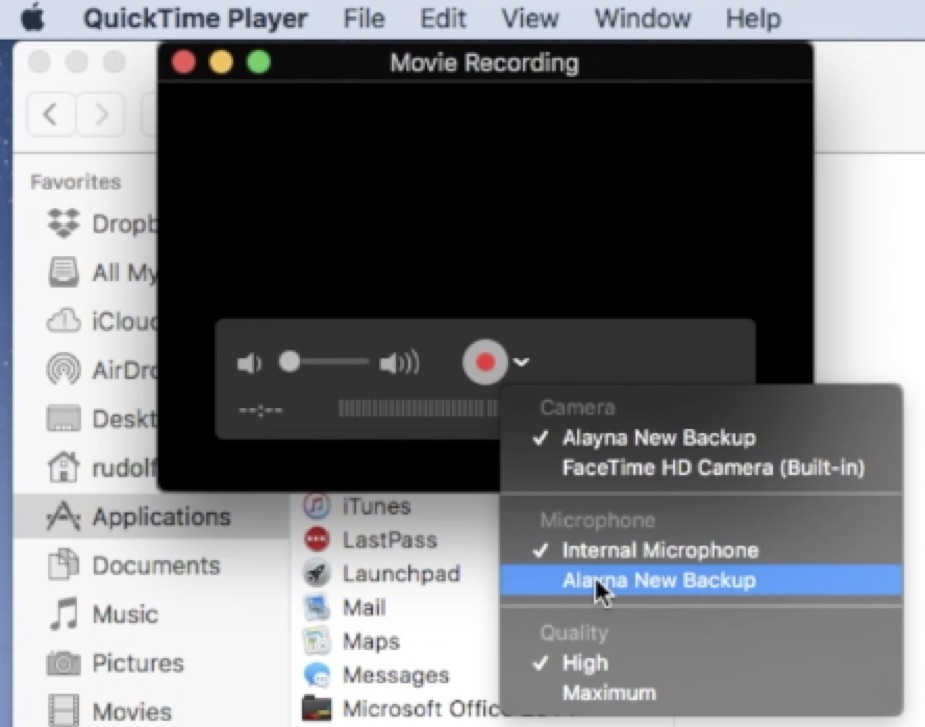Click the low volume speaker icon

tap(249, 364)
